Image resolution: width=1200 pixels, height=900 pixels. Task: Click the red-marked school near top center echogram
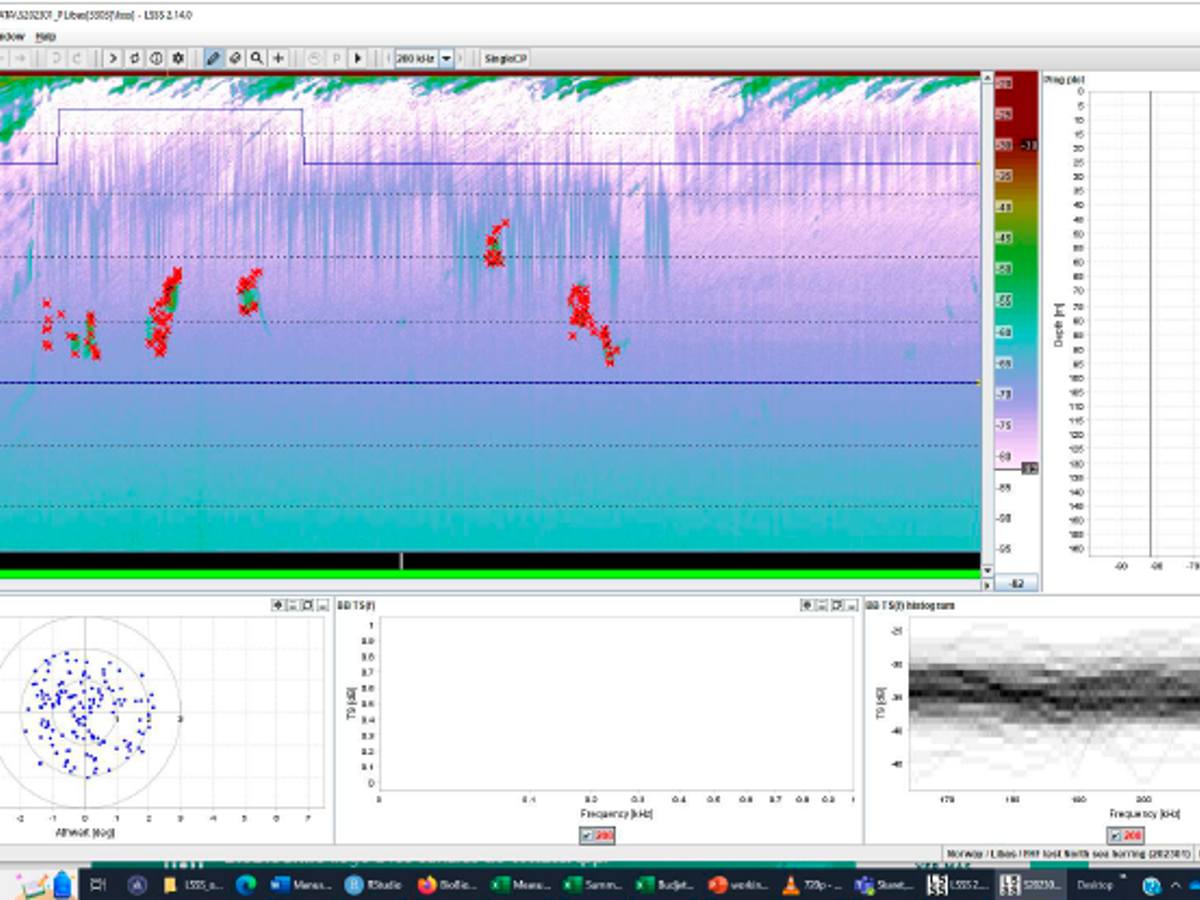pos(495,244)
